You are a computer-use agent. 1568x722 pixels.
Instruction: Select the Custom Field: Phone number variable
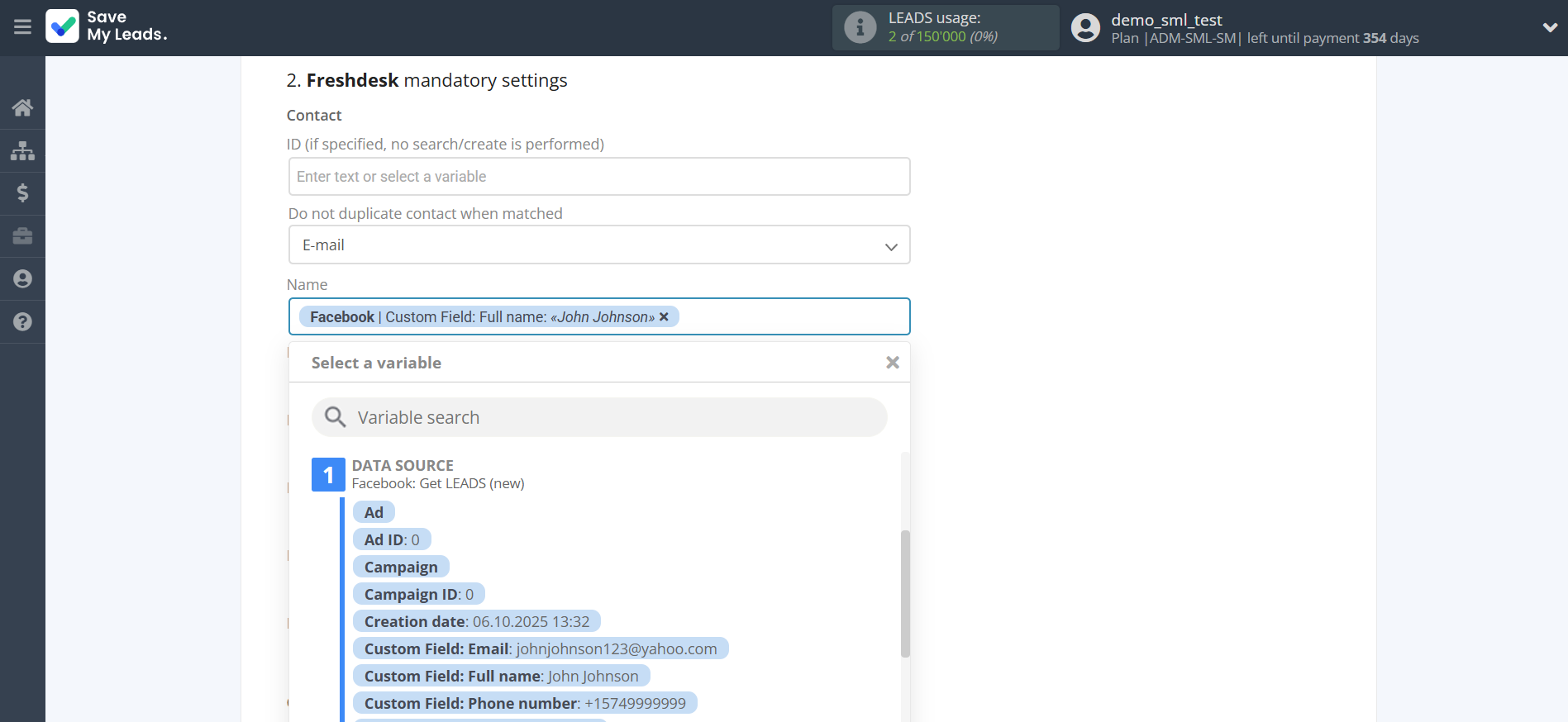coord(524,703)
